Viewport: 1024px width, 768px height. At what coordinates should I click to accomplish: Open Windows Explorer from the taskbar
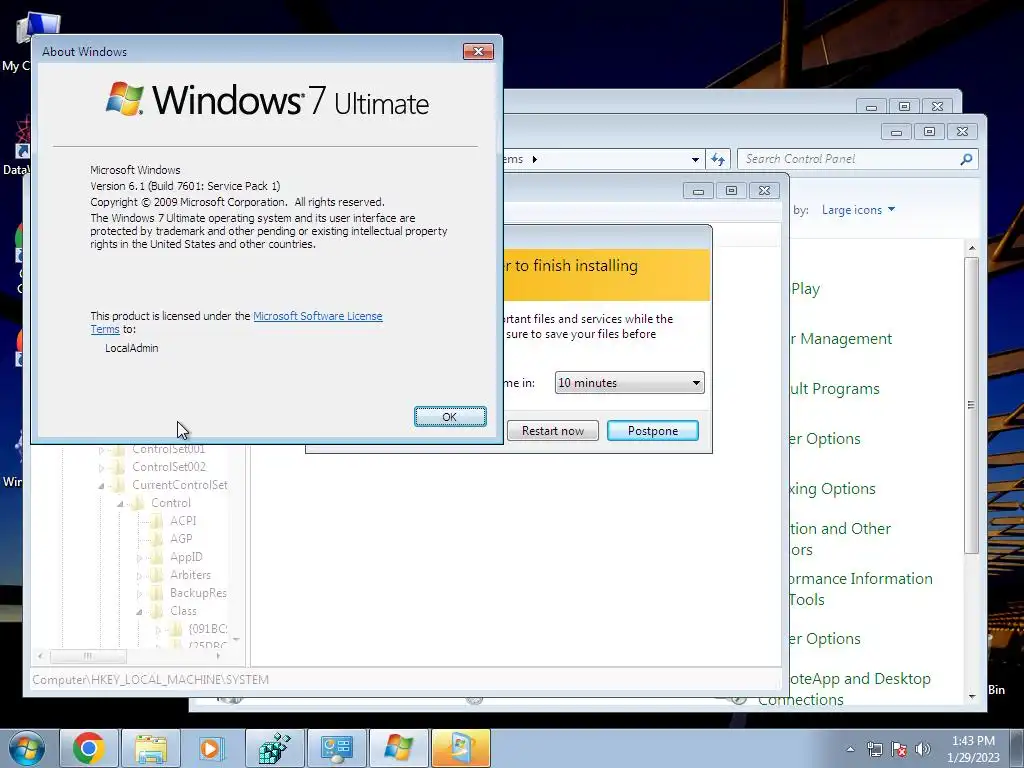click(x=151, y=748)
